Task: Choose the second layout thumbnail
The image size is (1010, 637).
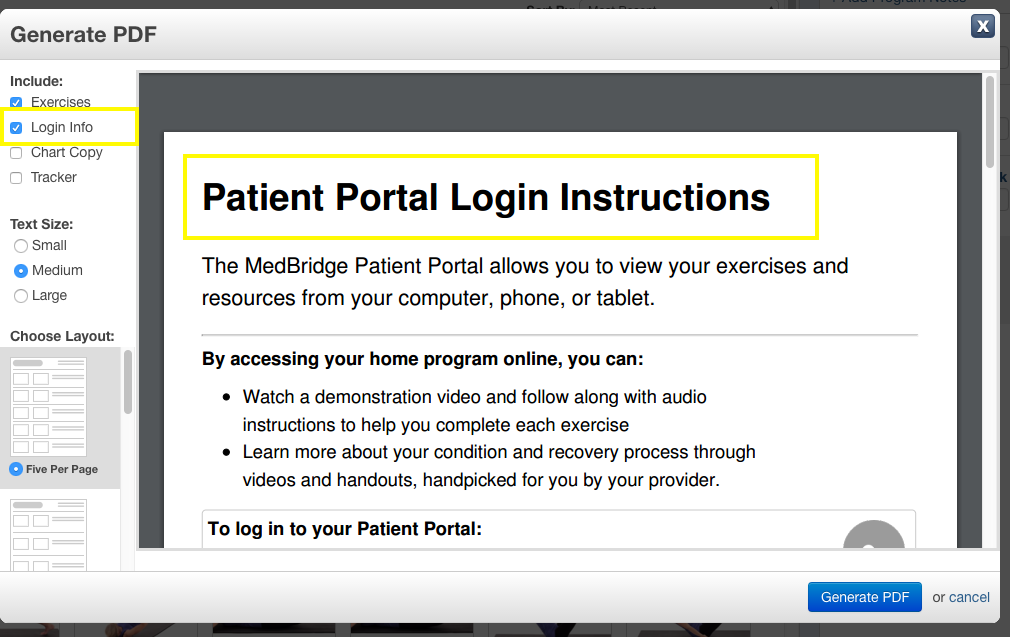Action: point(48,535)
